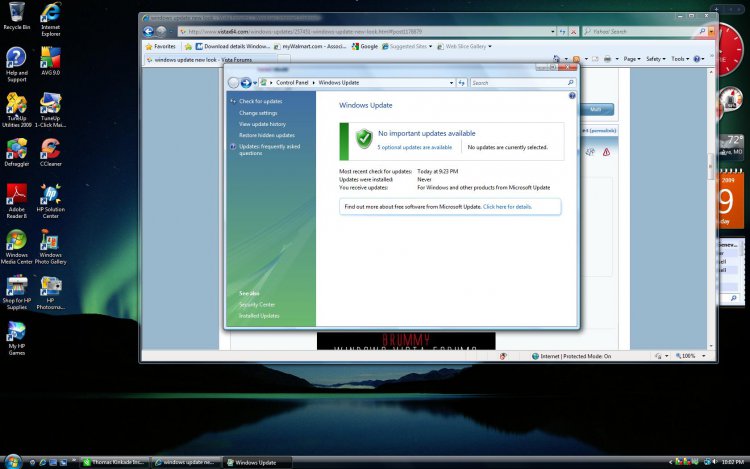750x469 pixels.
Task: Open the Control Panel address dropdown arrow
Action: pyautogui.click(x=451, y=83)
